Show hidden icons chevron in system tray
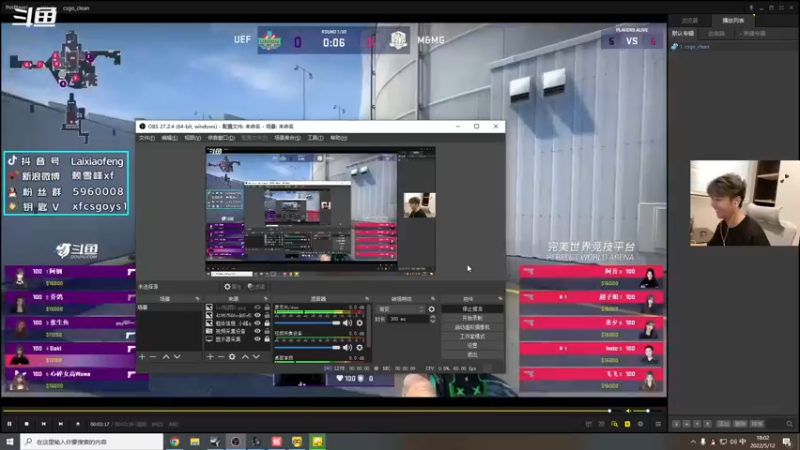800x450 pixels. click(x=693, y=442)
